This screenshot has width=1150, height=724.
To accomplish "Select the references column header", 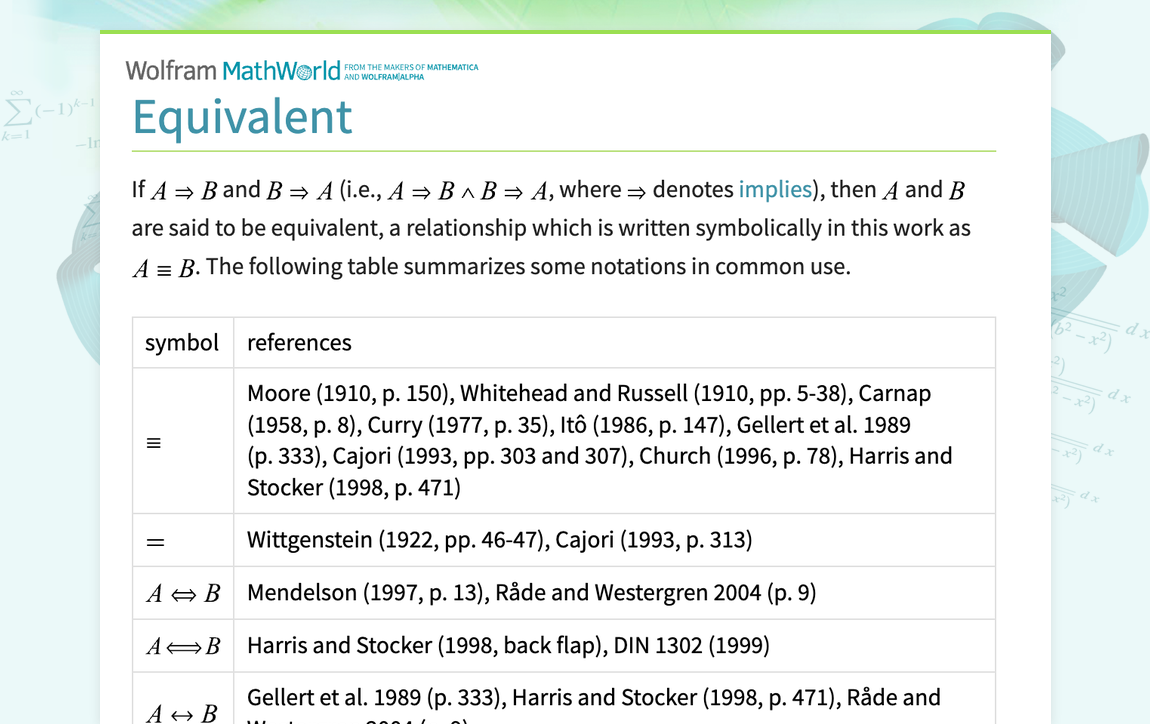I will [x=299, y=342].
